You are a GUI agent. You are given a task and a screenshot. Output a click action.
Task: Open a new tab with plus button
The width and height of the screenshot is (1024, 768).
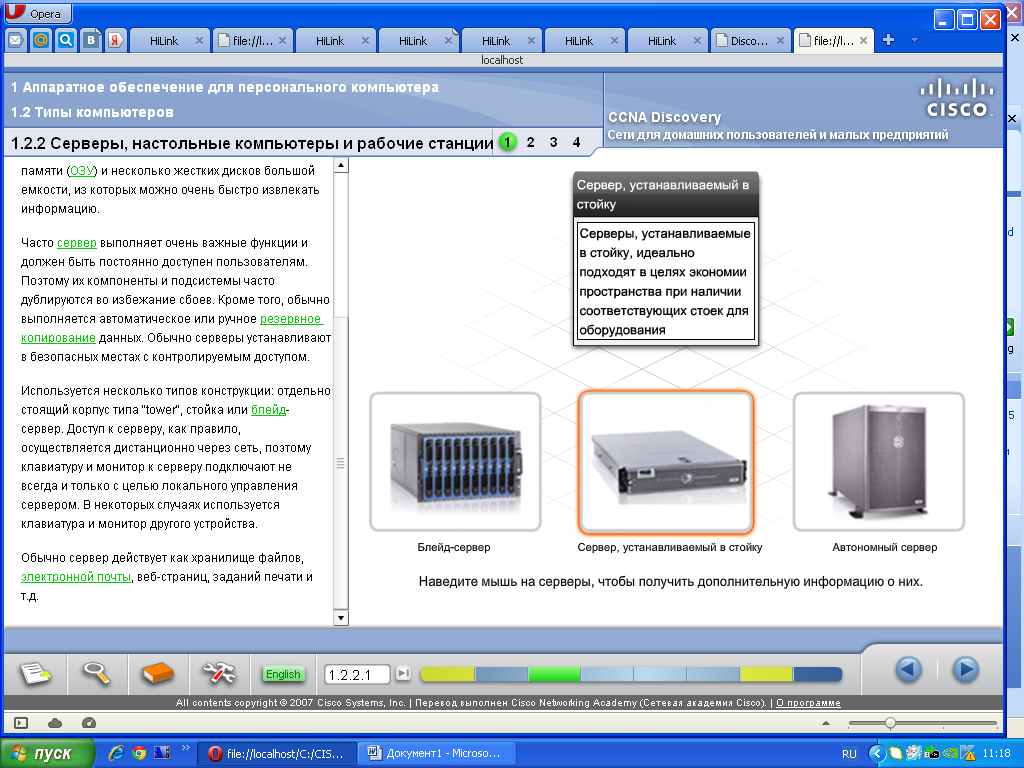tap(888, 40)
